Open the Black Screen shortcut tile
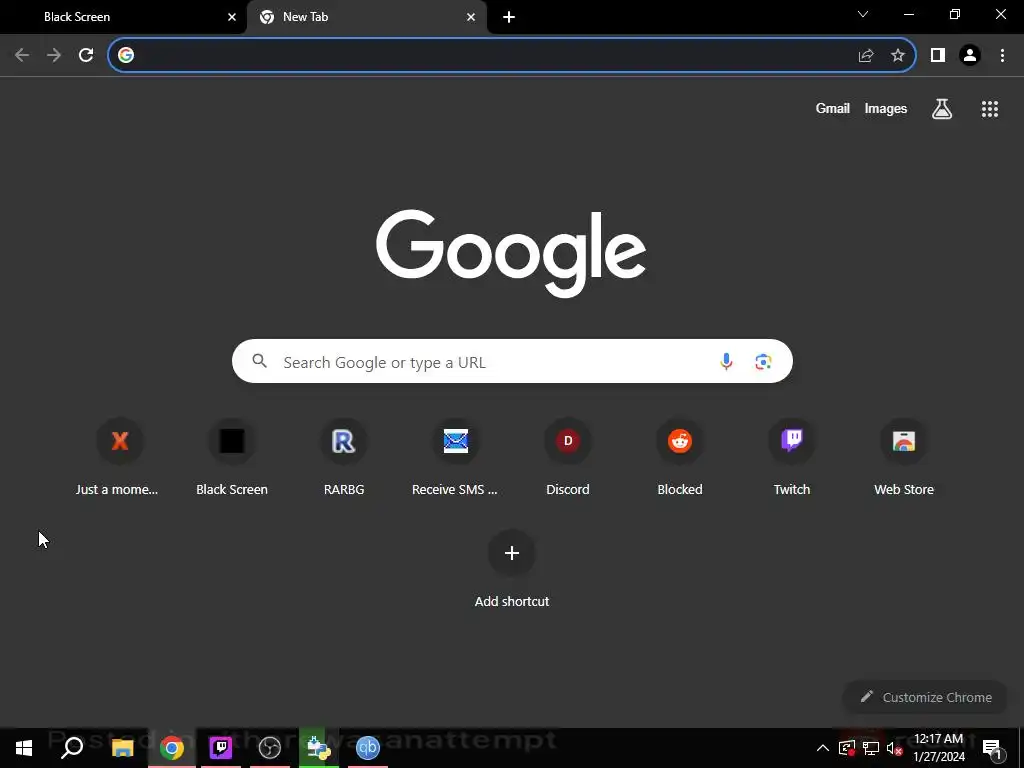This screenshot has height=768, width=1024. pos(232,458)
